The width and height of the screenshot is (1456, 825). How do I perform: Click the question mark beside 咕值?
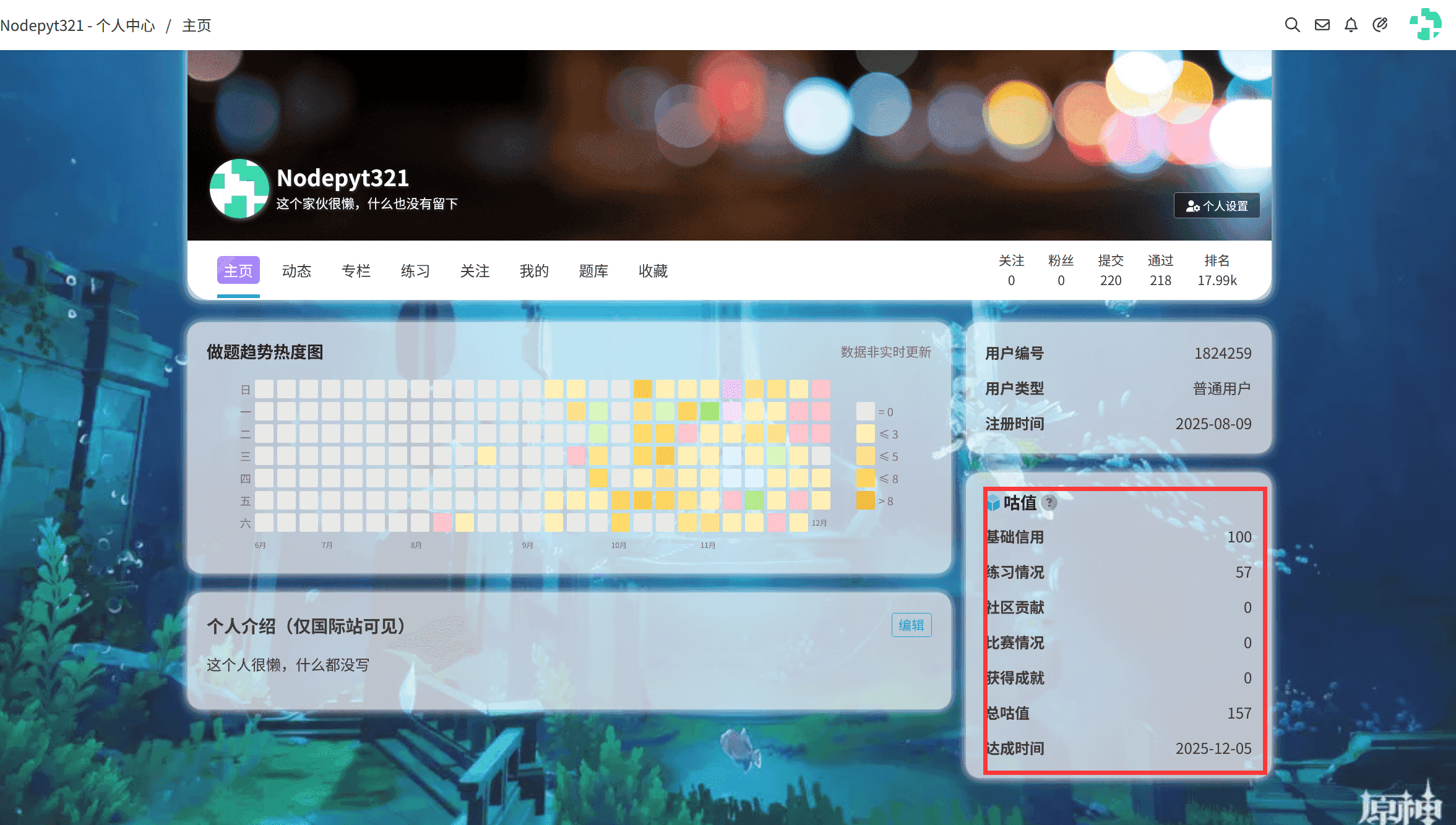tap(1049, 502)
